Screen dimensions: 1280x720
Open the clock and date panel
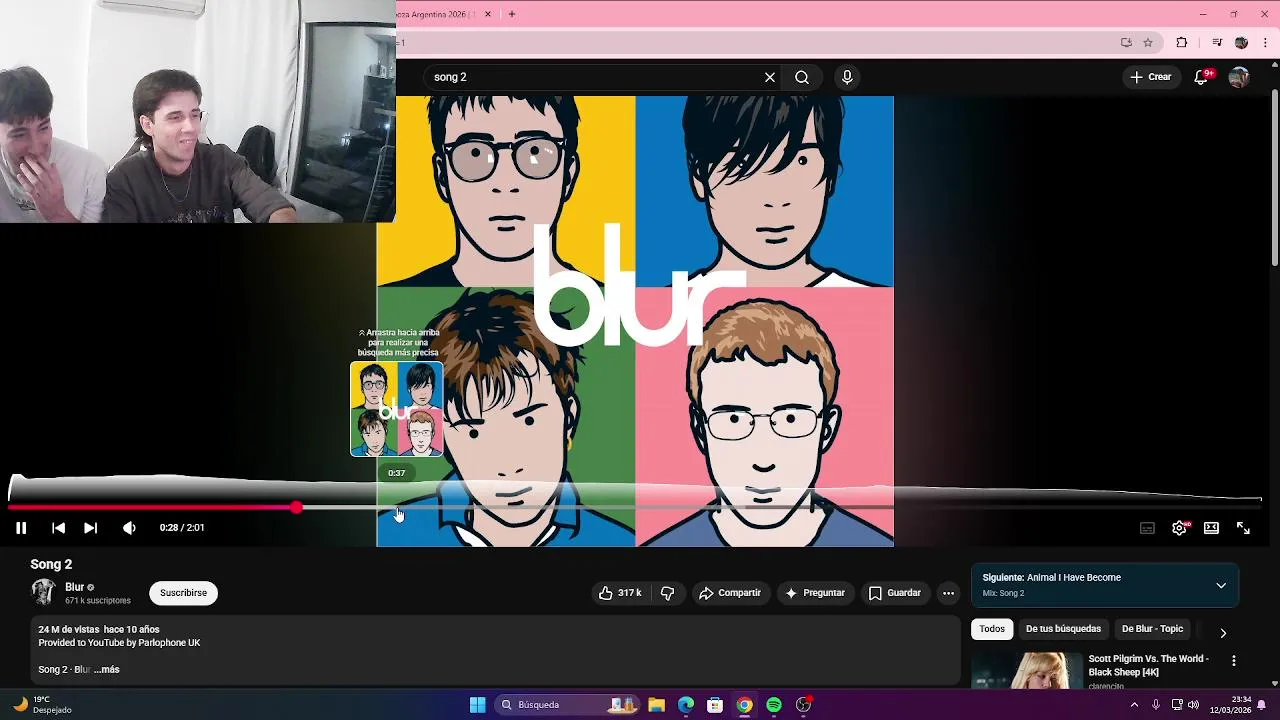pyautogui.click(x=1229, y=705)
